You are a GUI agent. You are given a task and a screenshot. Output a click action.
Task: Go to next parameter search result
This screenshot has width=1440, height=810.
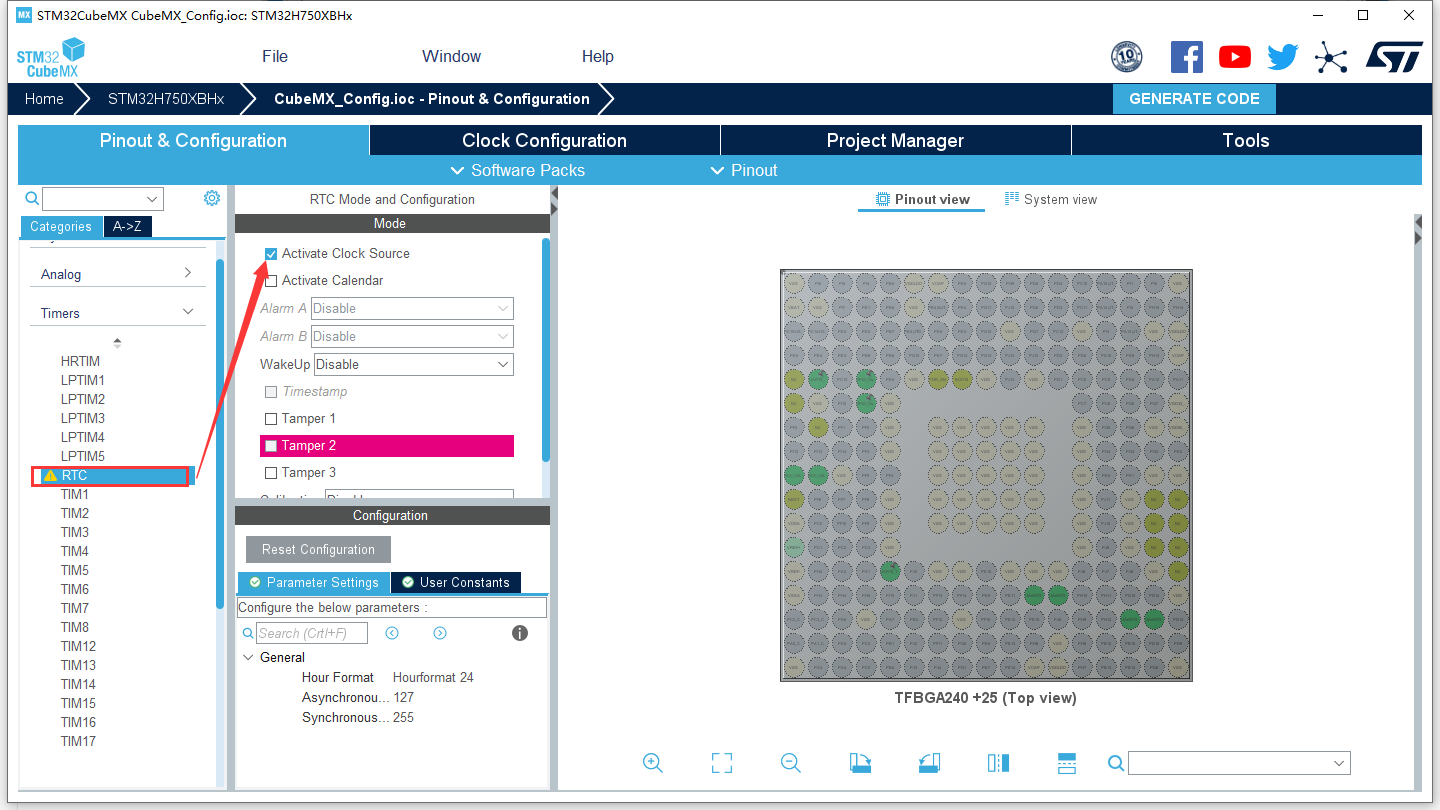click(x=440, y=633)
